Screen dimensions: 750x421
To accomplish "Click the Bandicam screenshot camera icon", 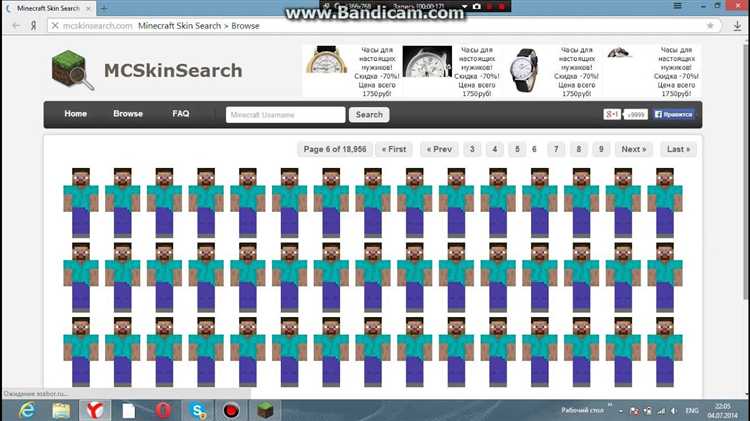I will coord(476,6).
